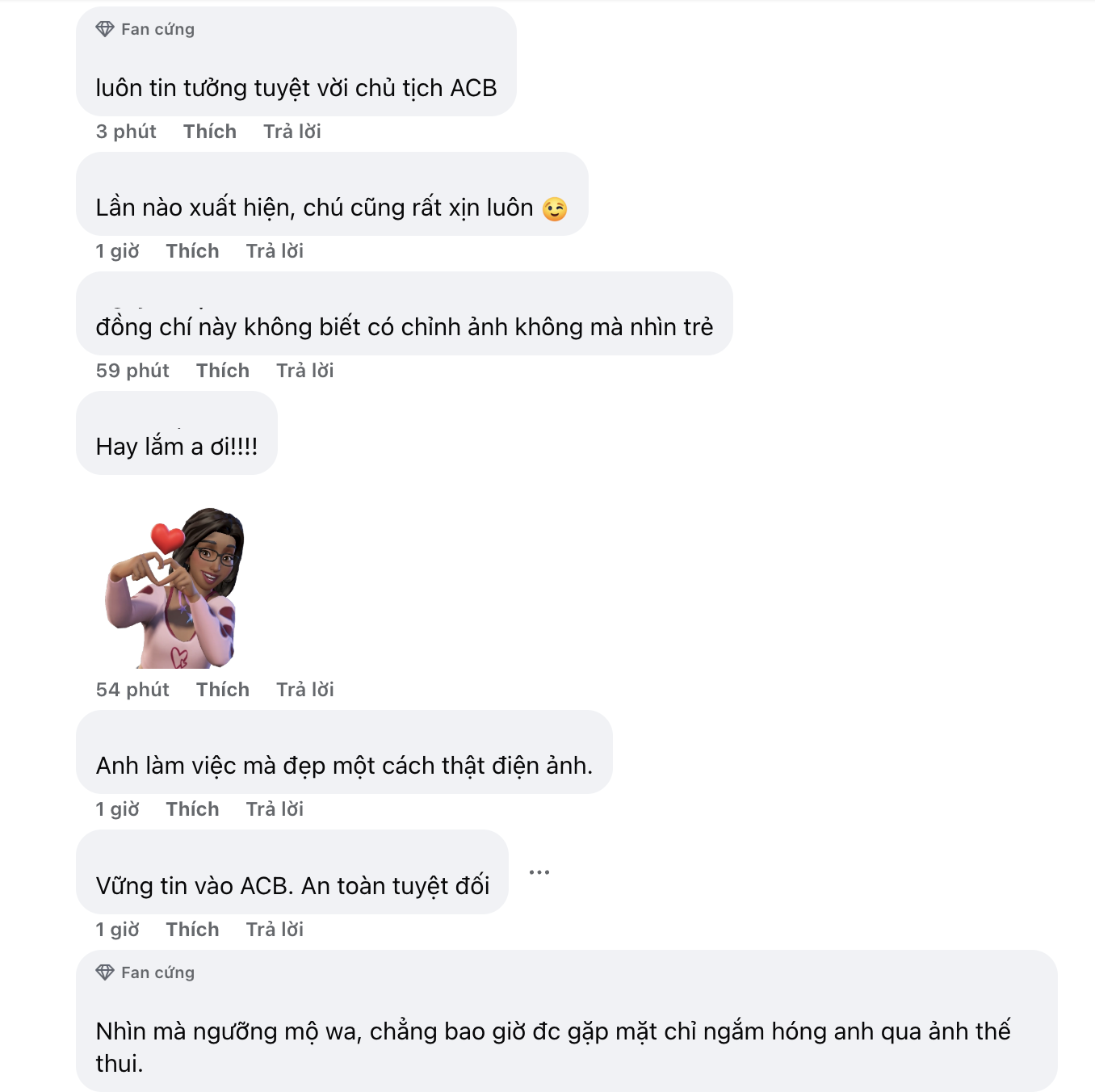This screenshot has height=1092, width=1095.
Task: Open three-dot options beside "Vững tin vào ACB" comment
Action: pyautogui.click(x=539, y=872)
